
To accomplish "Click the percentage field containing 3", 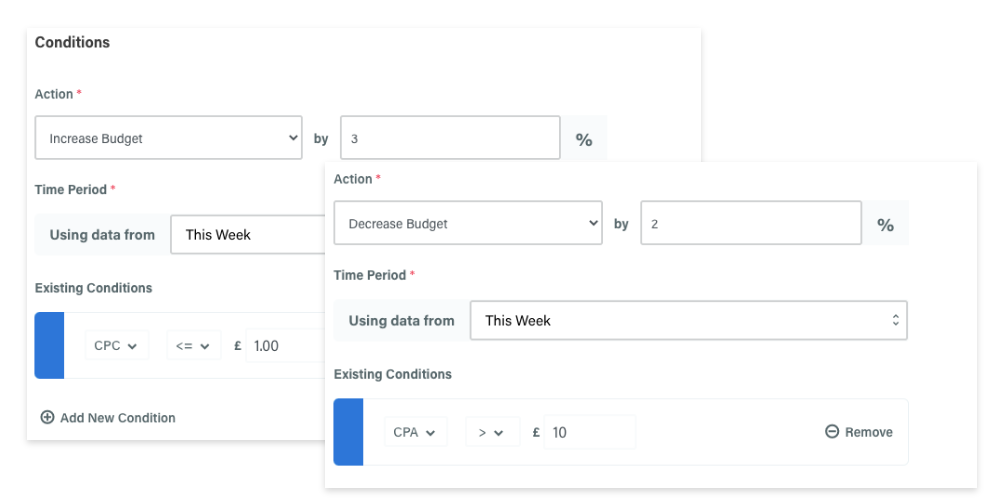I will [450, 137].
